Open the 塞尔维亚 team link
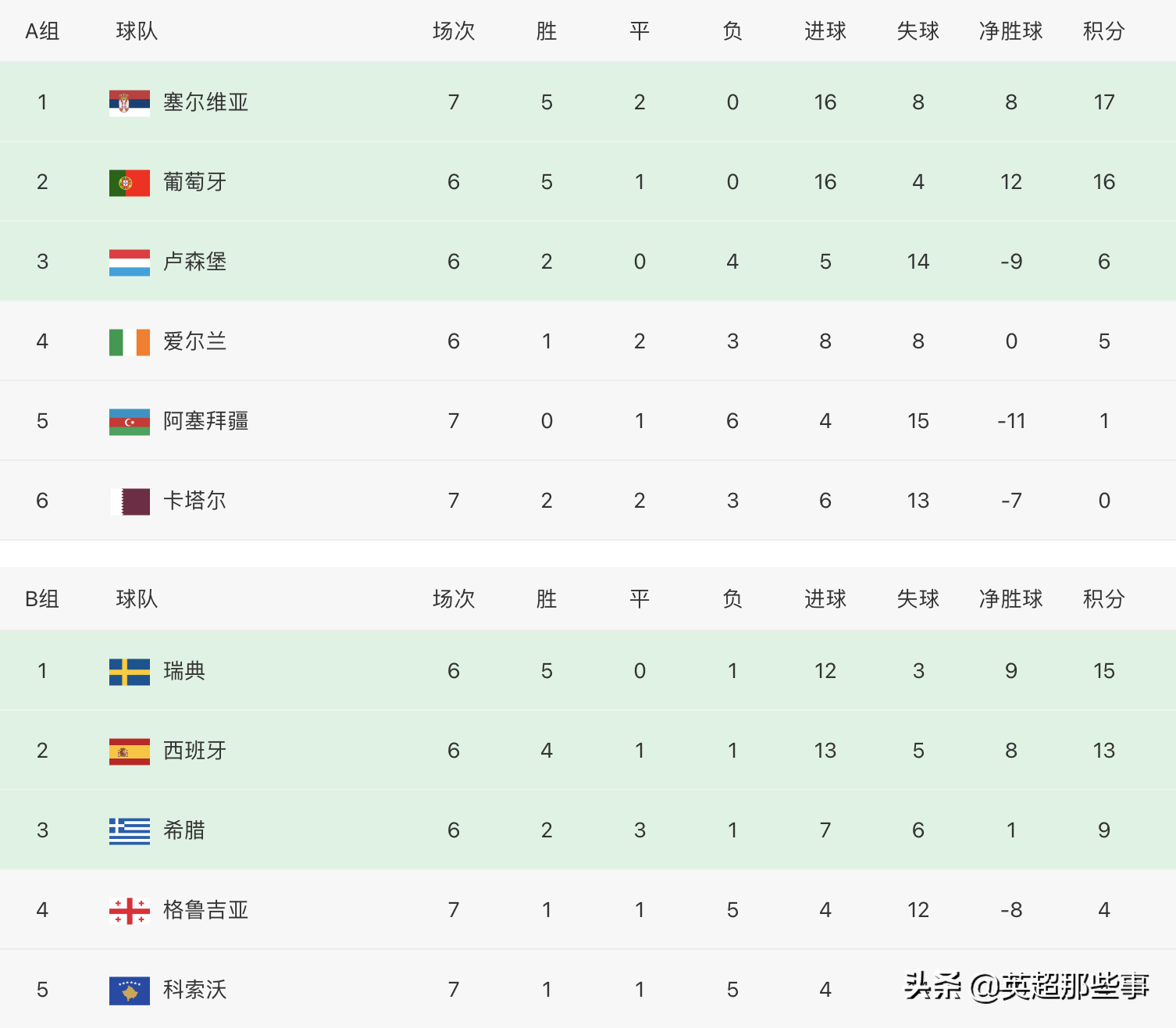Screen dimensions: 1176x1028 [x=206, y=102]
